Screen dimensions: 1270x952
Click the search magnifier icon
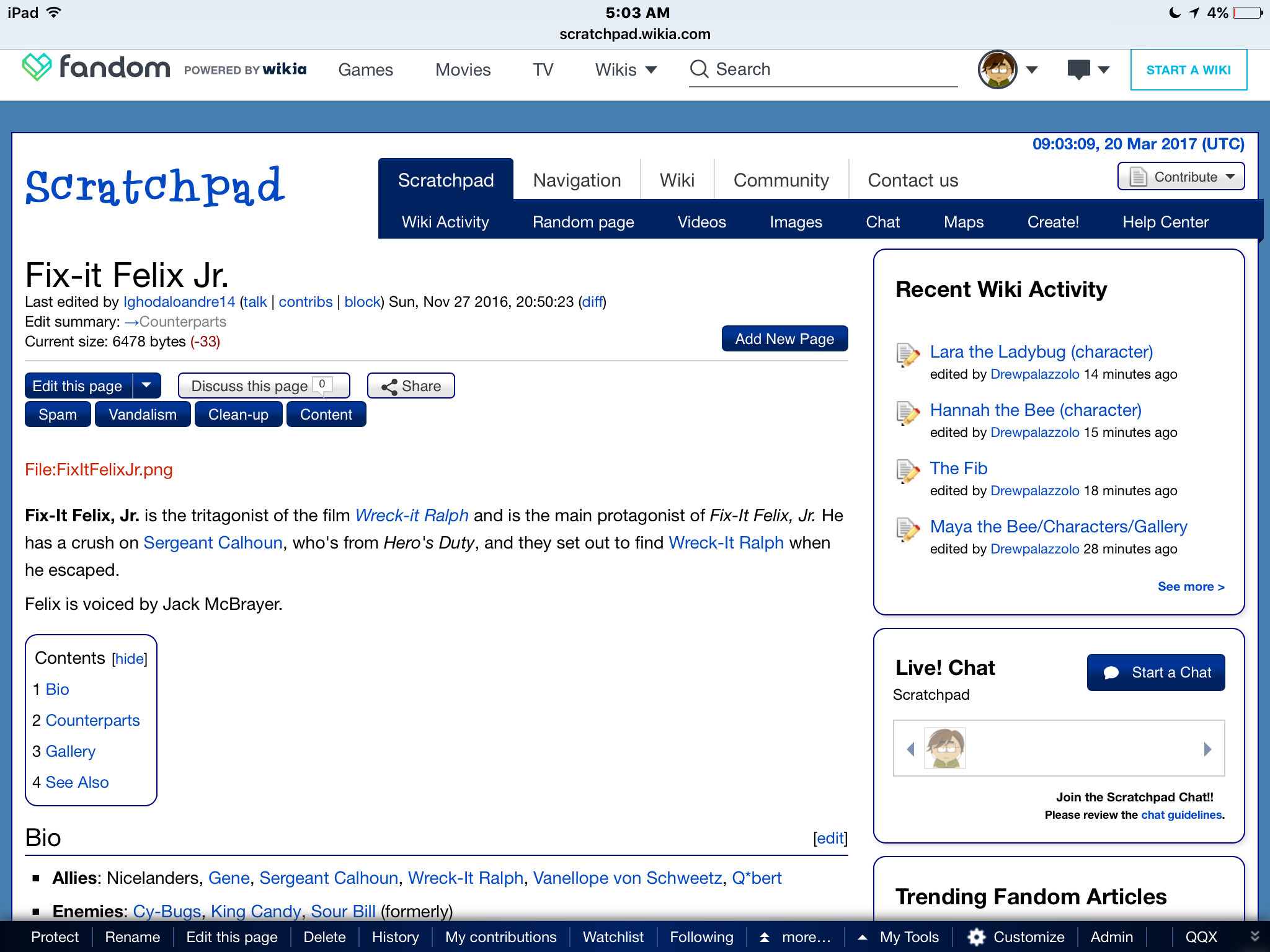(x=699, y=69)
